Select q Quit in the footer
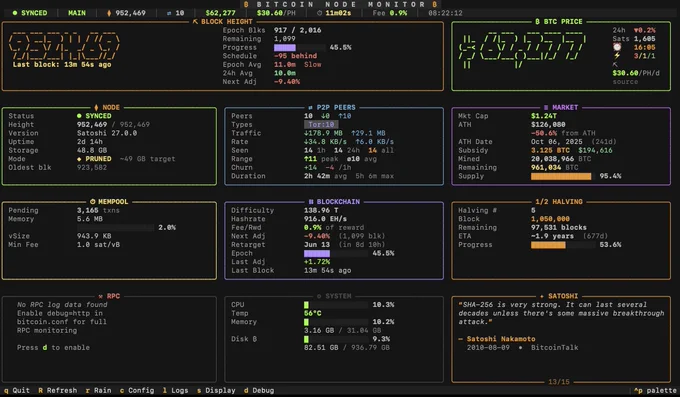 click(x=17, y=390)
